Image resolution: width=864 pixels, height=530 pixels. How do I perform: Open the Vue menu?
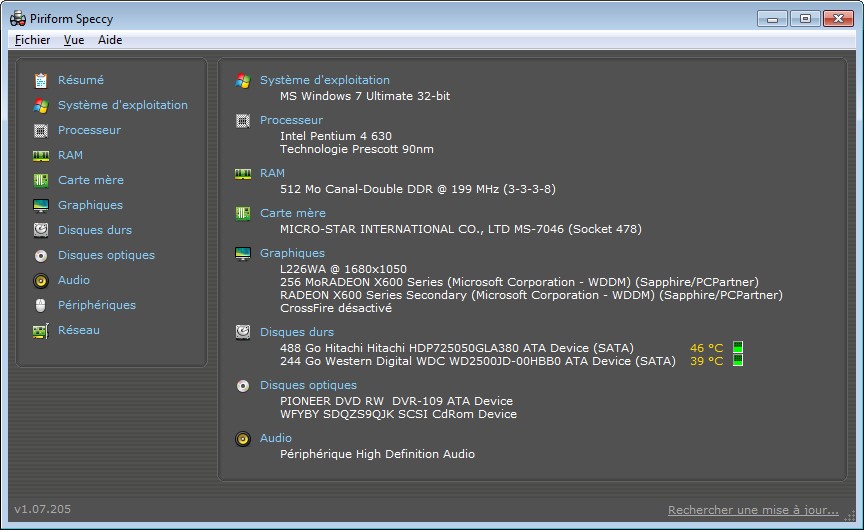click(74, 40)
